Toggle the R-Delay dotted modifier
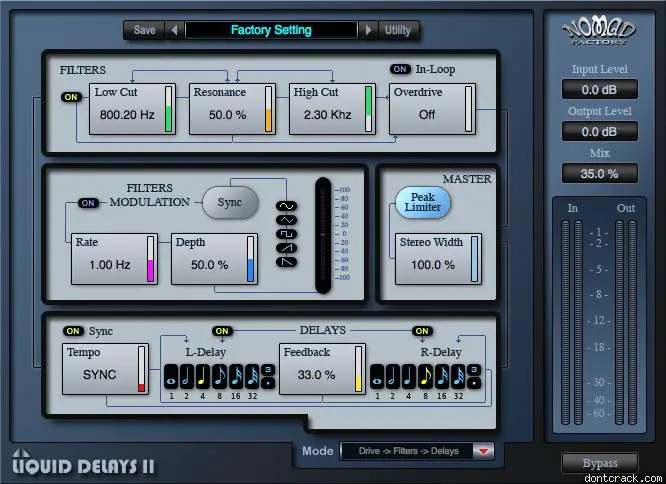Image resolution: width=666 pixels, height=484 pixels. [x=474, y=383]
